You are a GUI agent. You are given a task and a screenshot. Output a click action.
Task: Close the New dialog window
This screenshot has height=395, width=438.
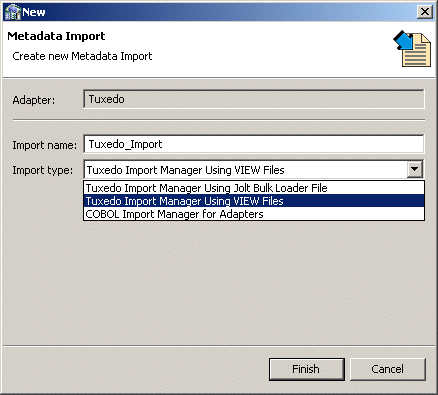pyautogui.click(x=425, y=12)
